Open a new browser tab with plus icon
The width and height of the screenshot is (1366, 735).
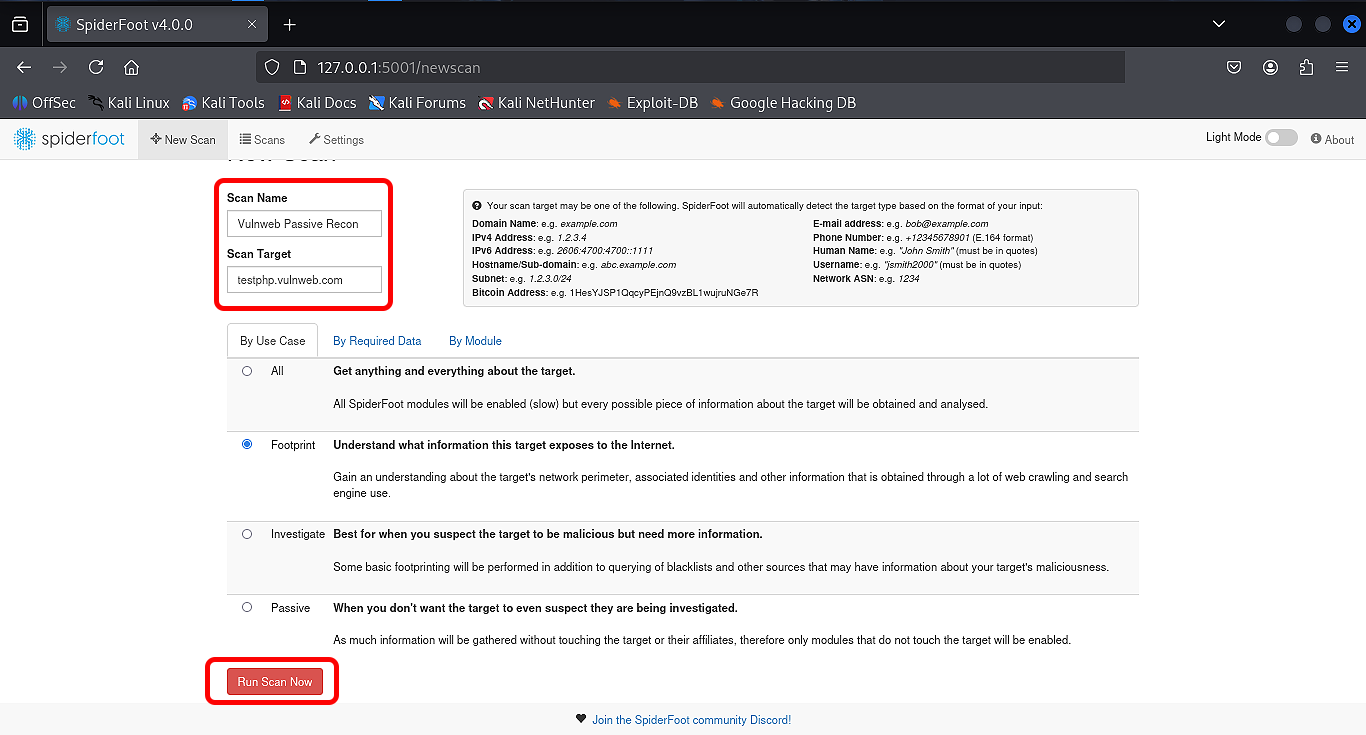pos(290,24)
